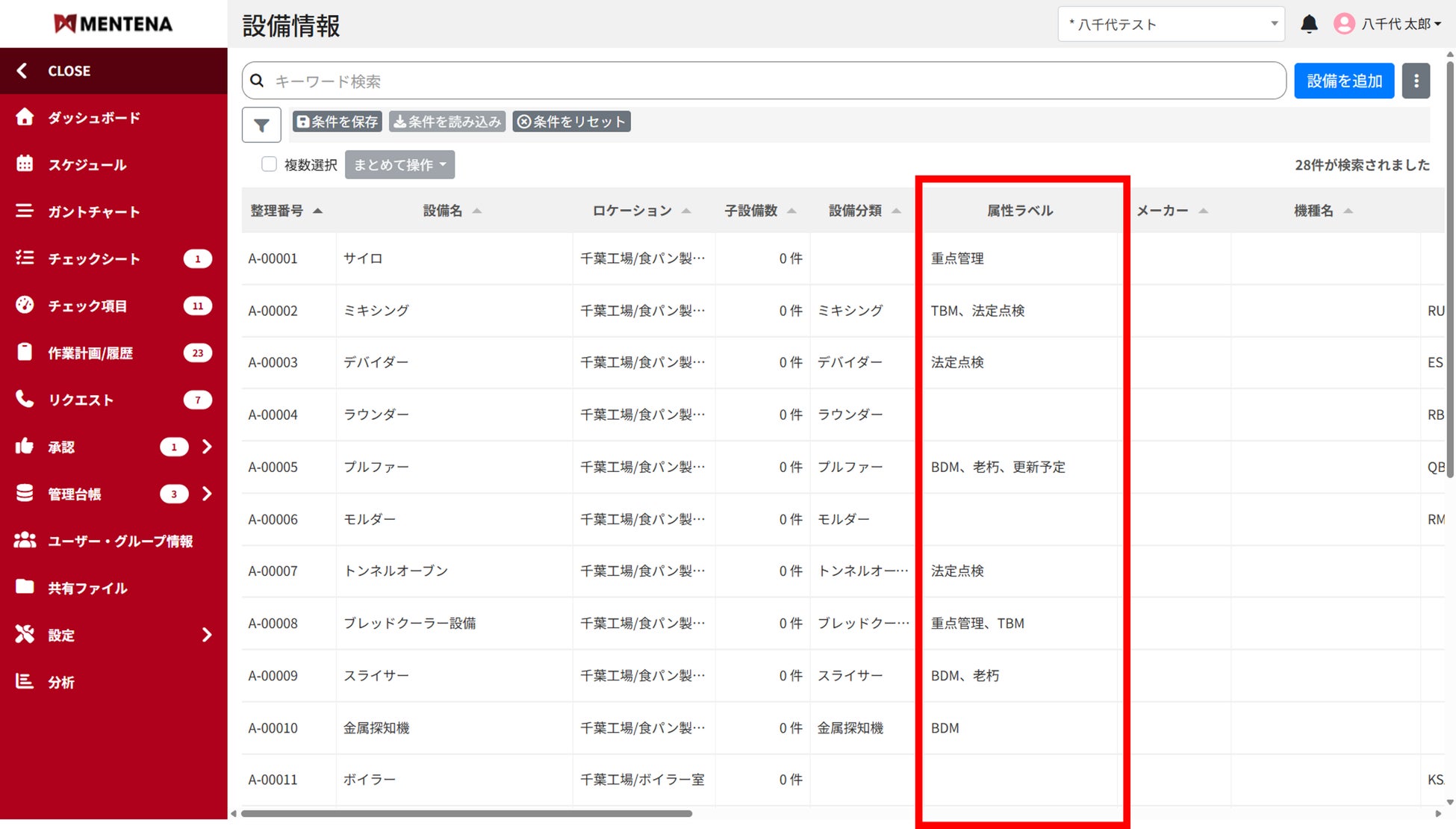Open the まとめて操作 dropdown

tap(399, 164)
